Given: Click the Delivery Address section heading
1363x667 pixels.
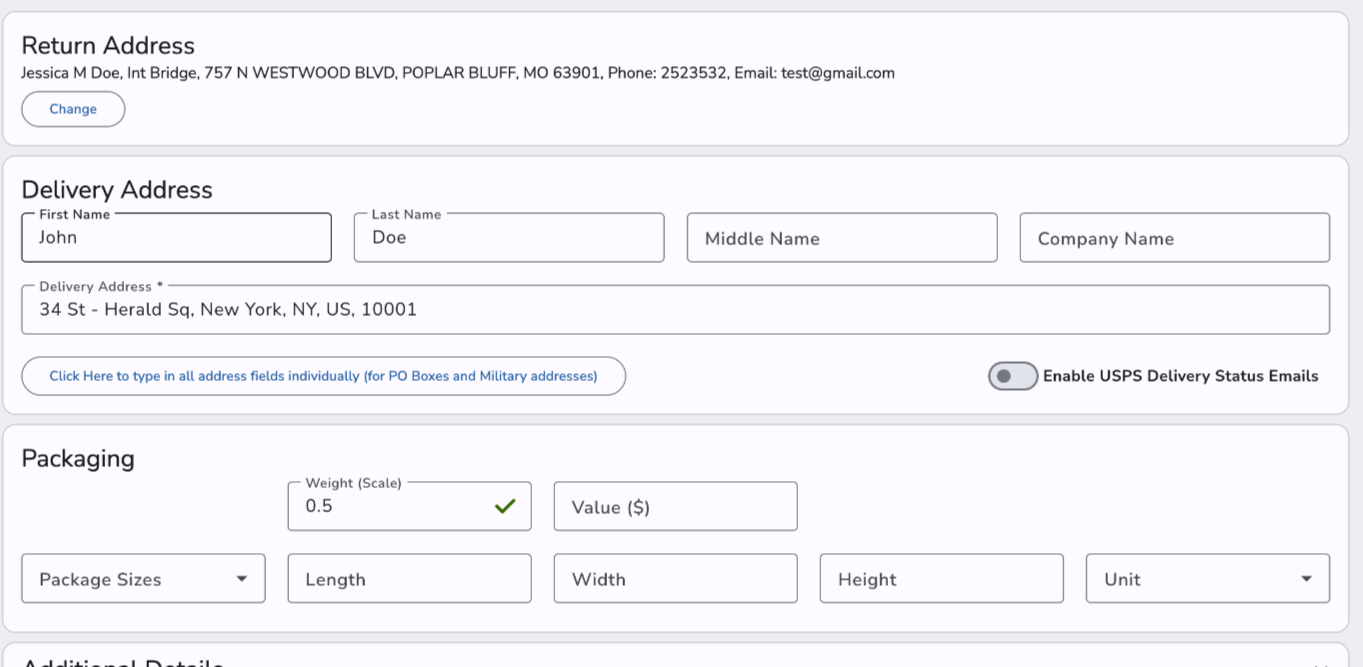Looking at the screenshot, I should pyautogui.click(x=117, y=190).
